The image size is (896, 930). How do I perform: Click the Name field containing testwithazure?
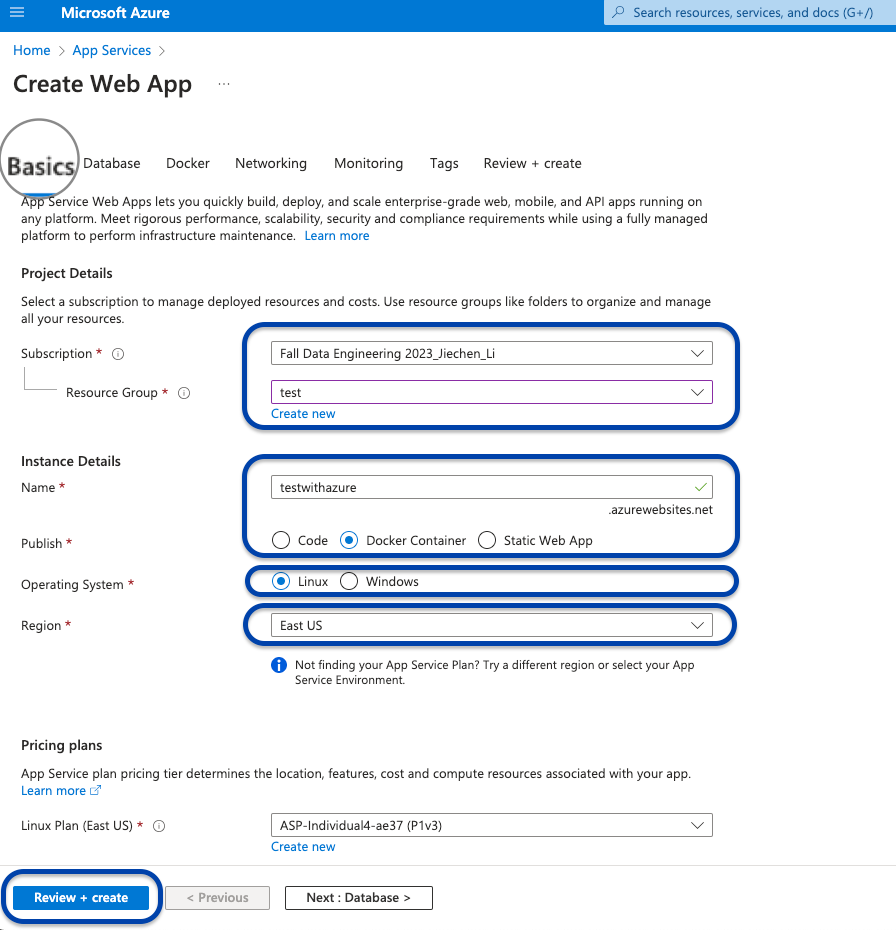coord(492,487)
